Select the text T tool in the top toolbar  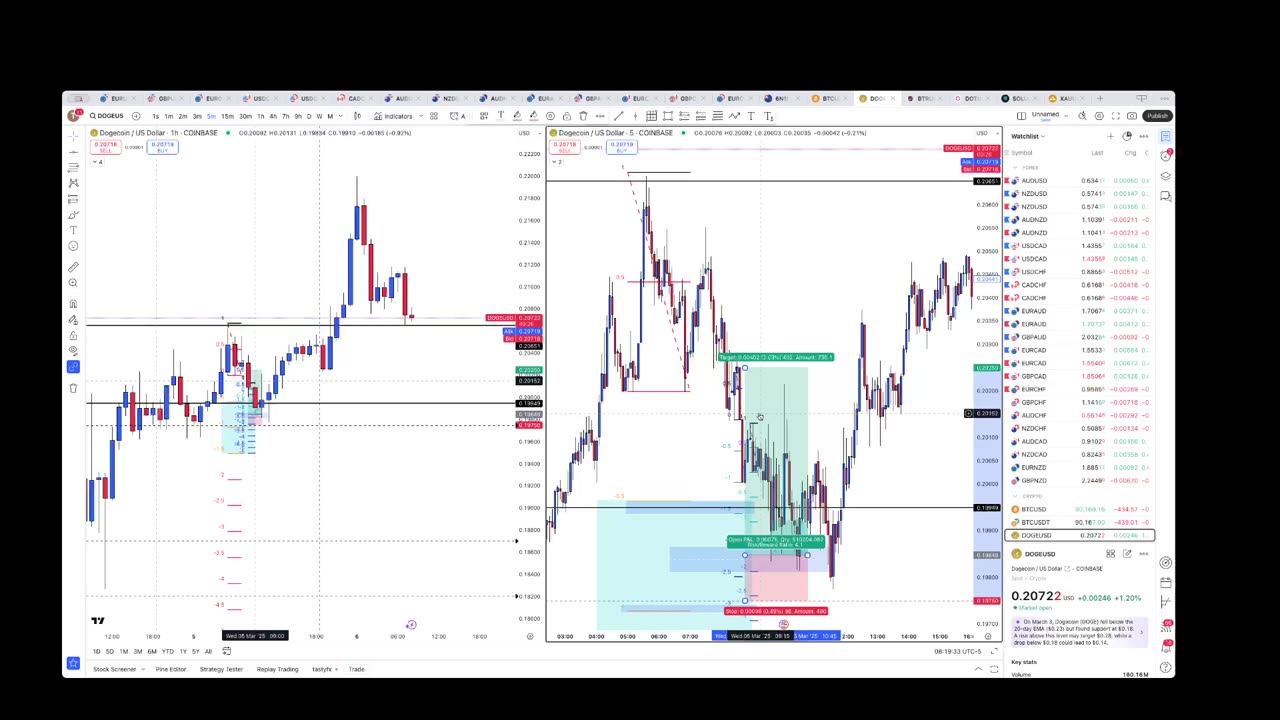click(x=751, y=116)
